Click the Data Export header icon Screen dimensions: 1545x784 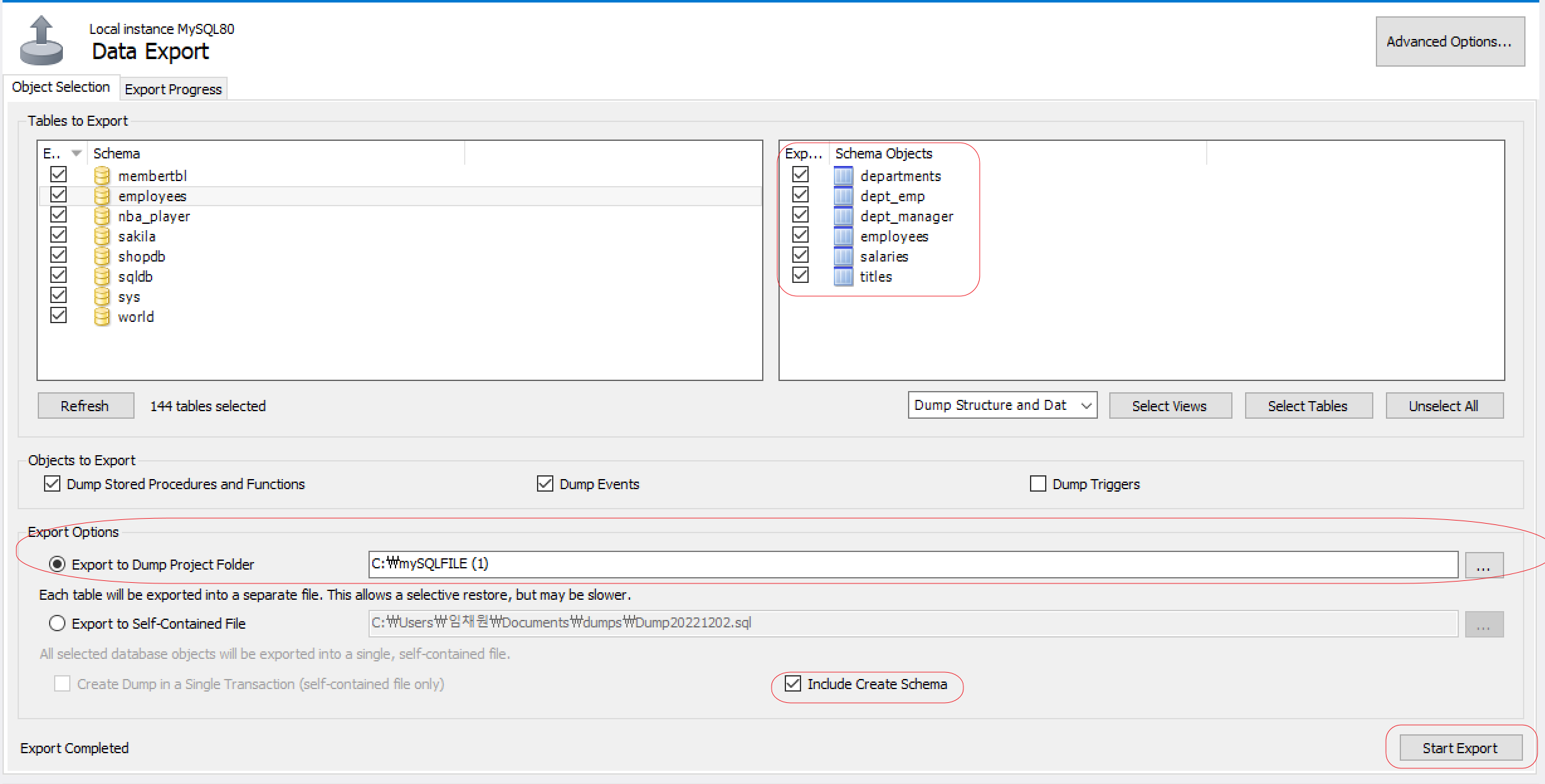[x=42, y=41]
